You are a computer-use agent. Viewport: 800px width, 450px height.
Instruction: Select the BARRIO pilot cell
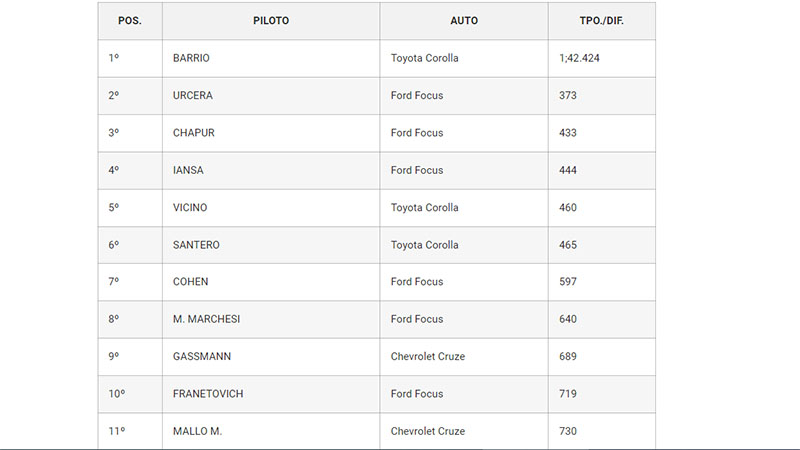pos(191,58)
